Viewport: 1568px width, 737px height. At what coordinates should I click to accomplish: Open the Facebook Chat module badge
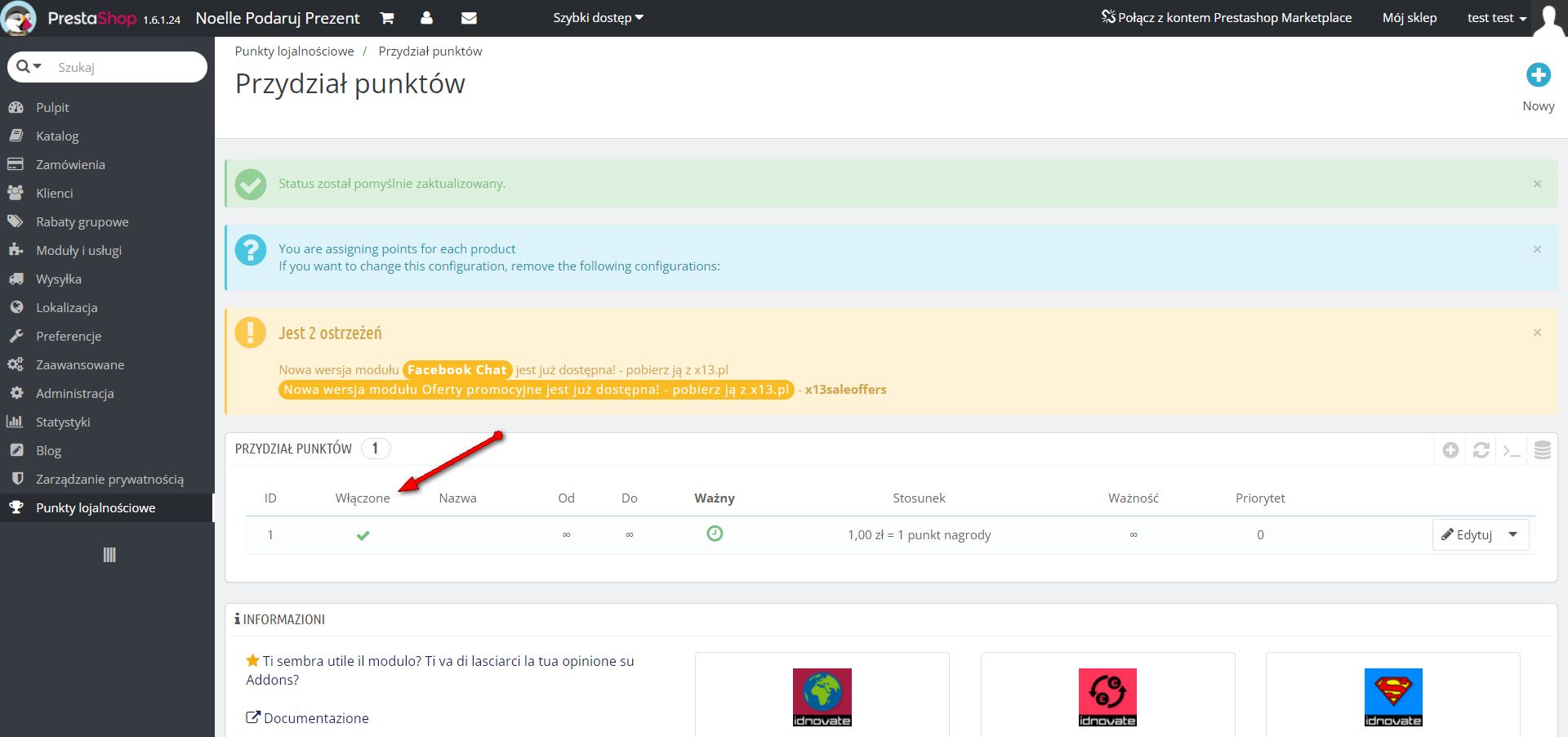pos(457,370)
